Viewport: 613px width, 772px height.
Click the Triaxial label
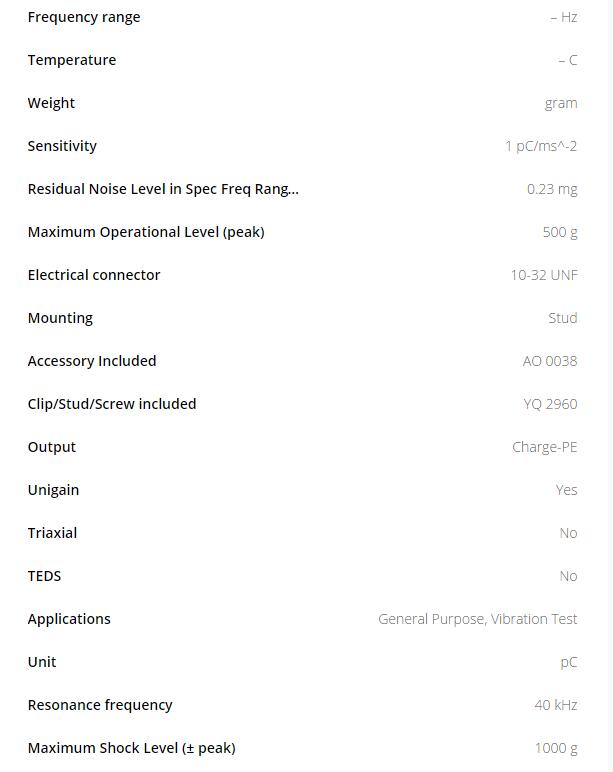click(x=52, y=533)
